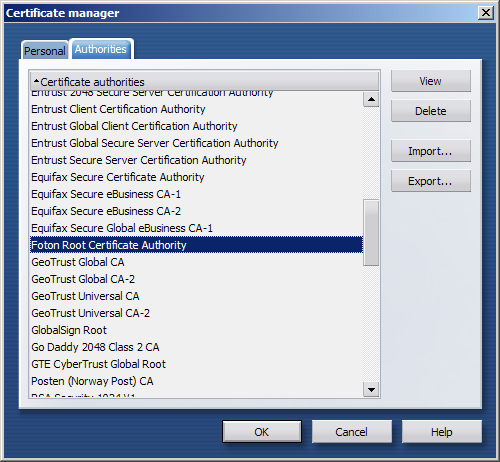Select Go Daddy 2048 Class 2 CA

pyautogui.click(x=196, y=347)
